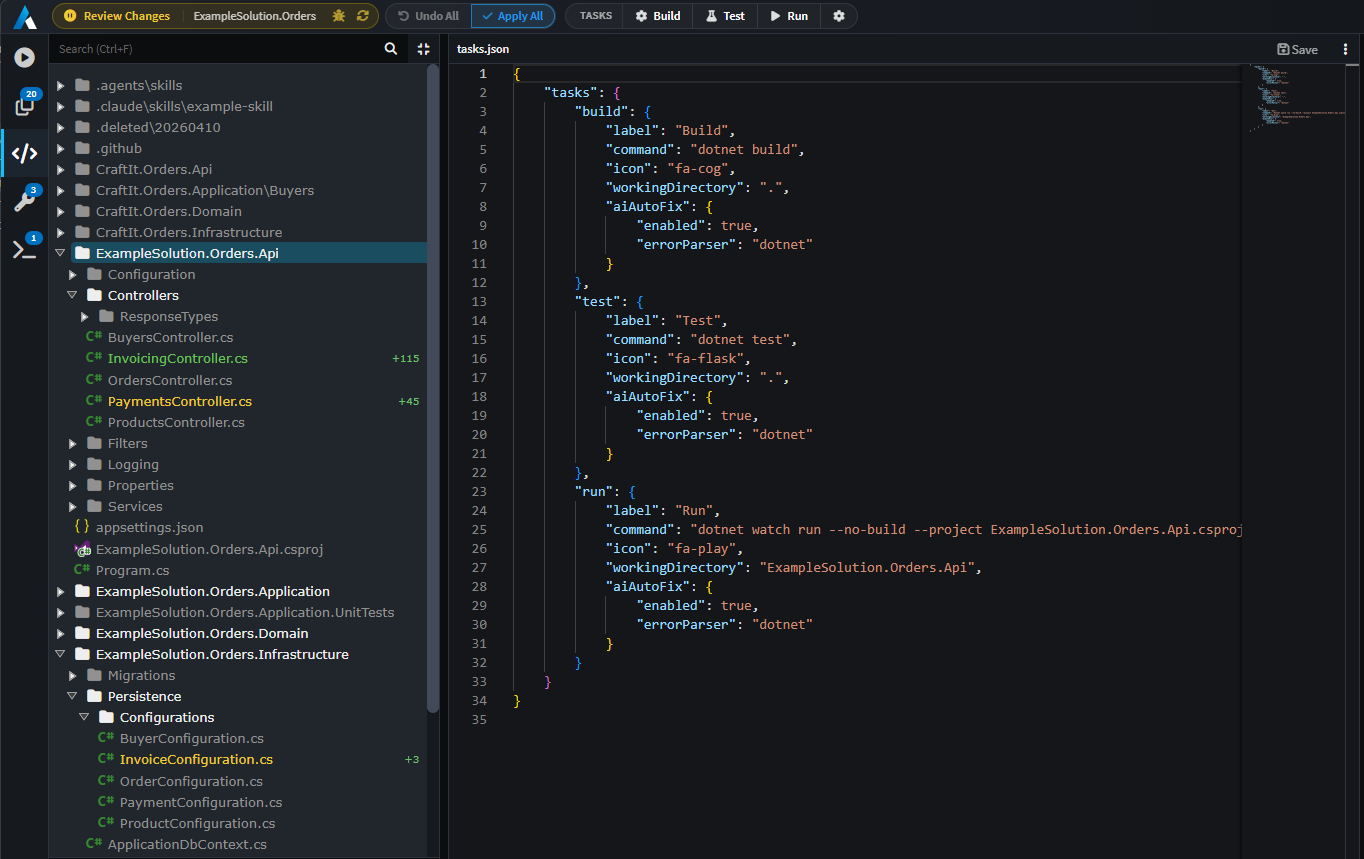The height and width of the screenshot is (859, 1364).
Task: Click Apply All
Action: pos(513,16)
